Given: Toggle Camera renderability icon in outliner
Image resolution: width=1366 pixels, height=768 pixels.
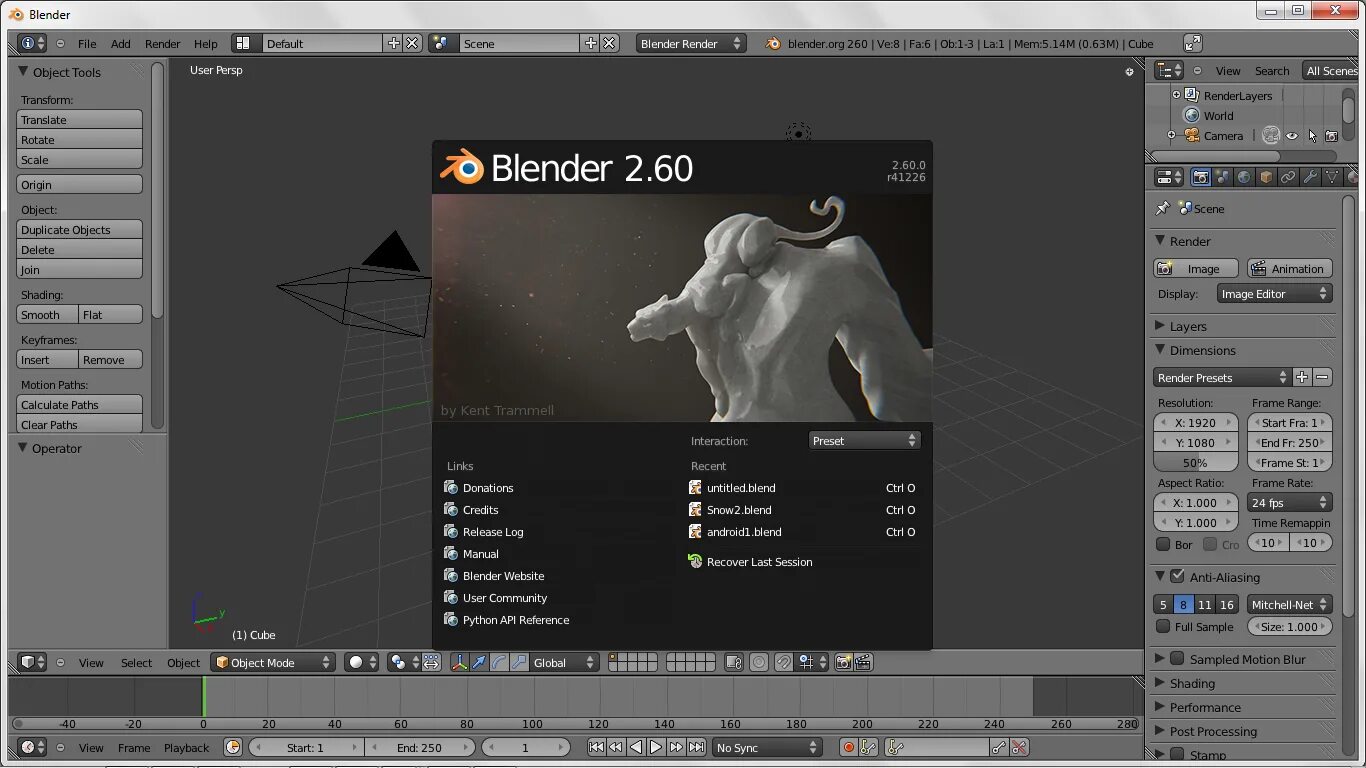Looking at the screenshot, I should pos(1331,136).
